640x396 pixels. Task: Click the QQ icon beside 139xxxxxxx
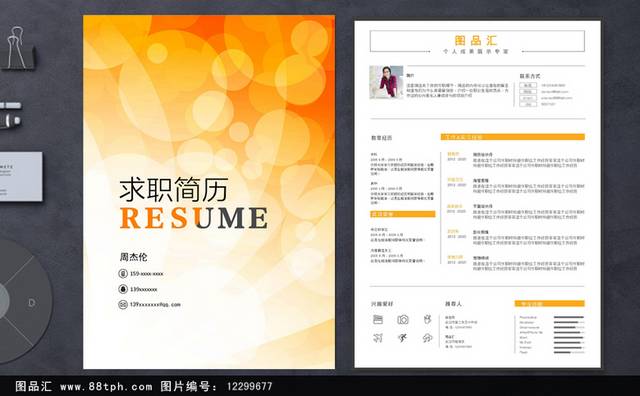click(123, 289)
